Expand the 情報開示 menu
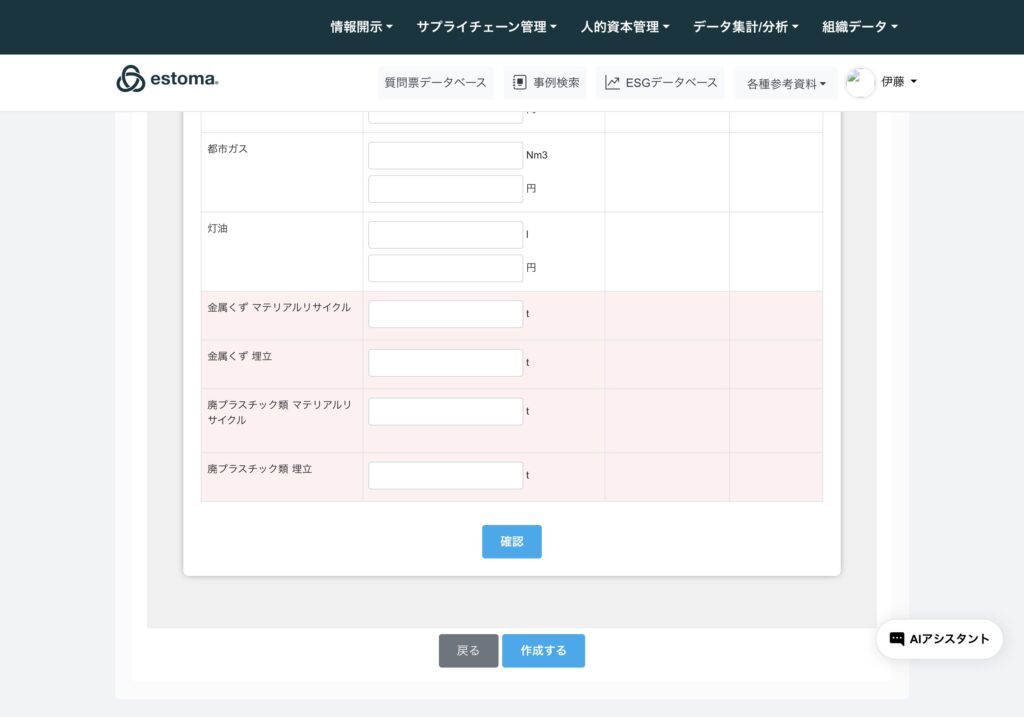The image size is (1024, 717). point(361,27)
